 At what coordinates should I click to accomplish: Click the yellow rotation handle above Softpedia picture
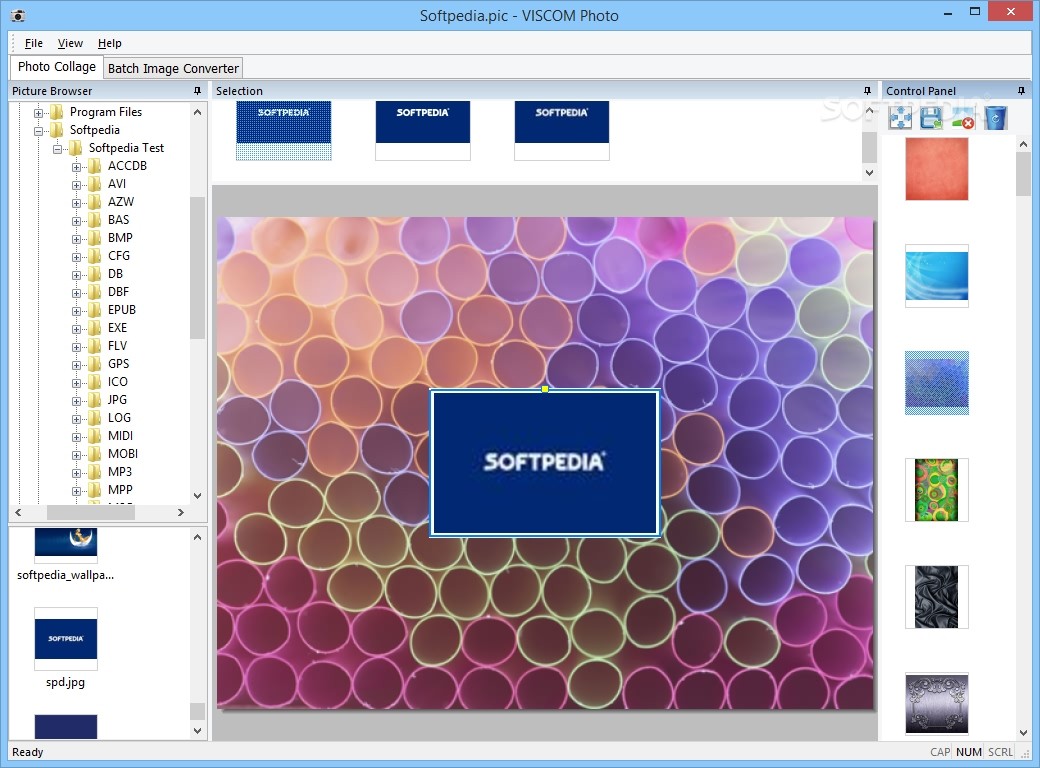point(545,389)
